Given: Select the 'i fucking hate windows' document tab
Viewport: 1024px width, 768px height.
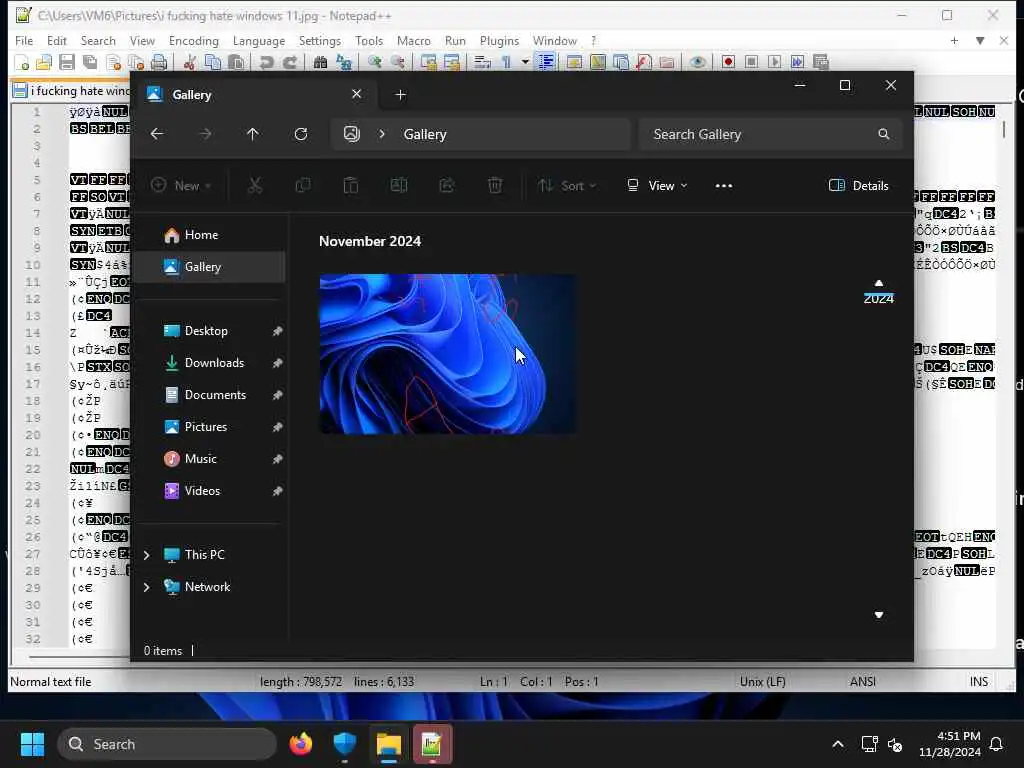Looking at the screenshot, I should pos(71,91).
